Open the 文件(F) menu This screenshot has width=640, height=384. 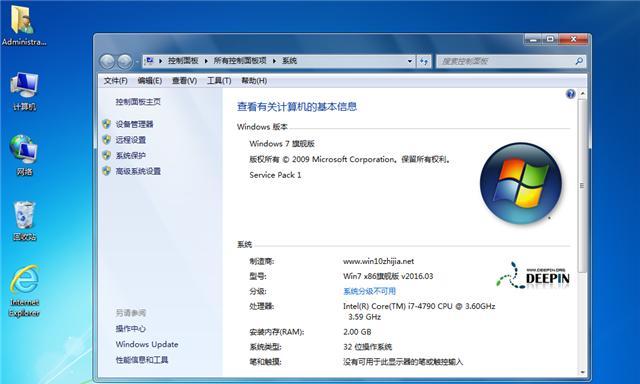tap(116, 81)
